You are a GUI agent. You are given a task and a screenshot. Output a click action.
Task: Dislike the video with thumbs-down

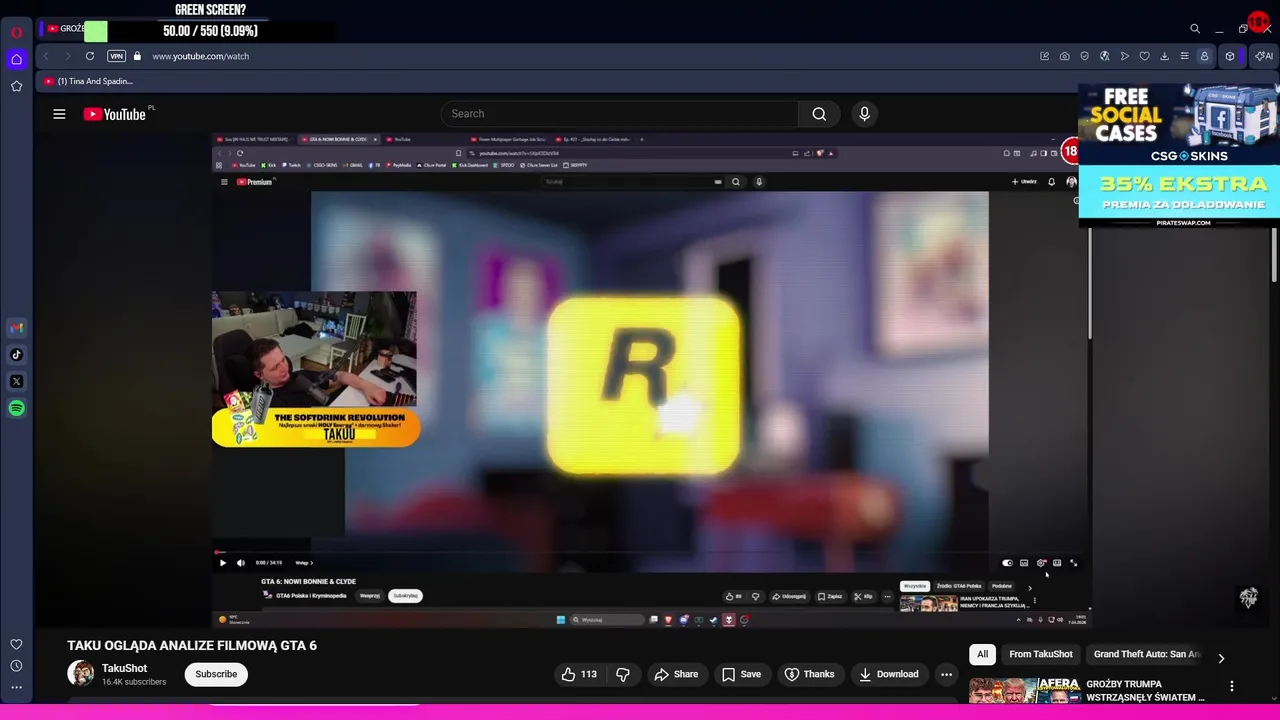[x=622, y=674]
